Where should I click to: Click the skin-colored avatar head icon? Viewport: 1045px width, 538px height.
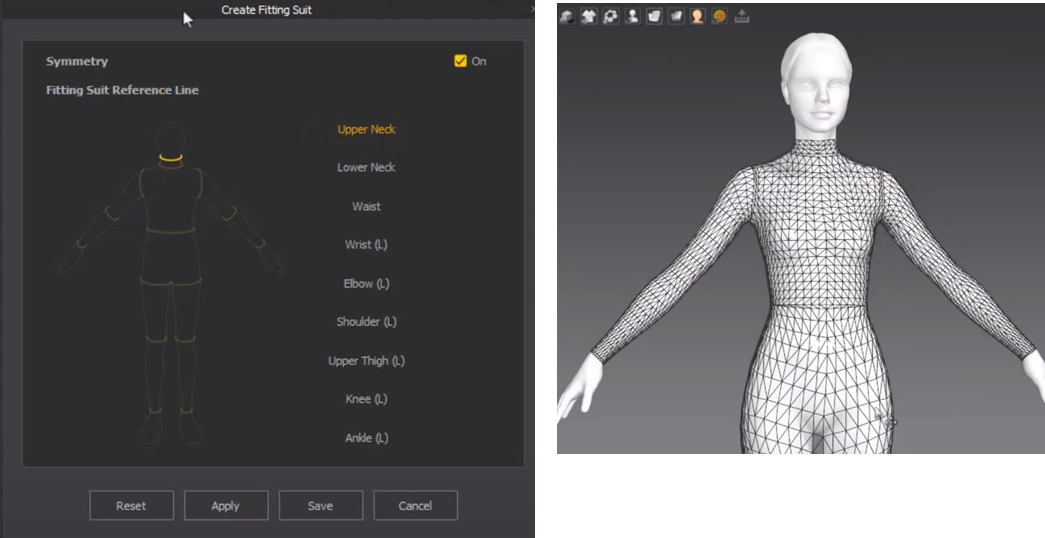click(x=697, y=16)
